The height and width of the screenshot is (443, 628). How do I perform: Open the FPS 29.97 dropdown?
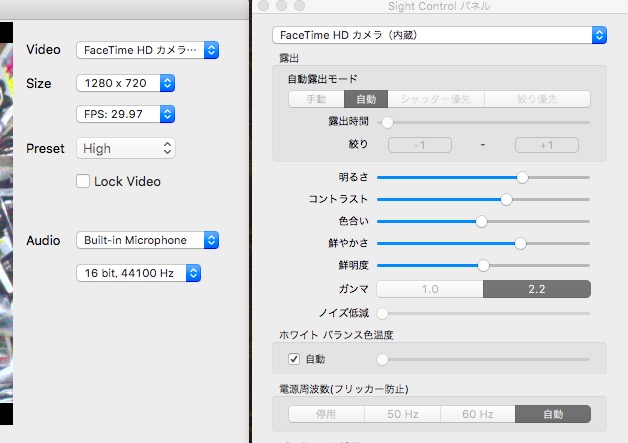pos(126,112)
